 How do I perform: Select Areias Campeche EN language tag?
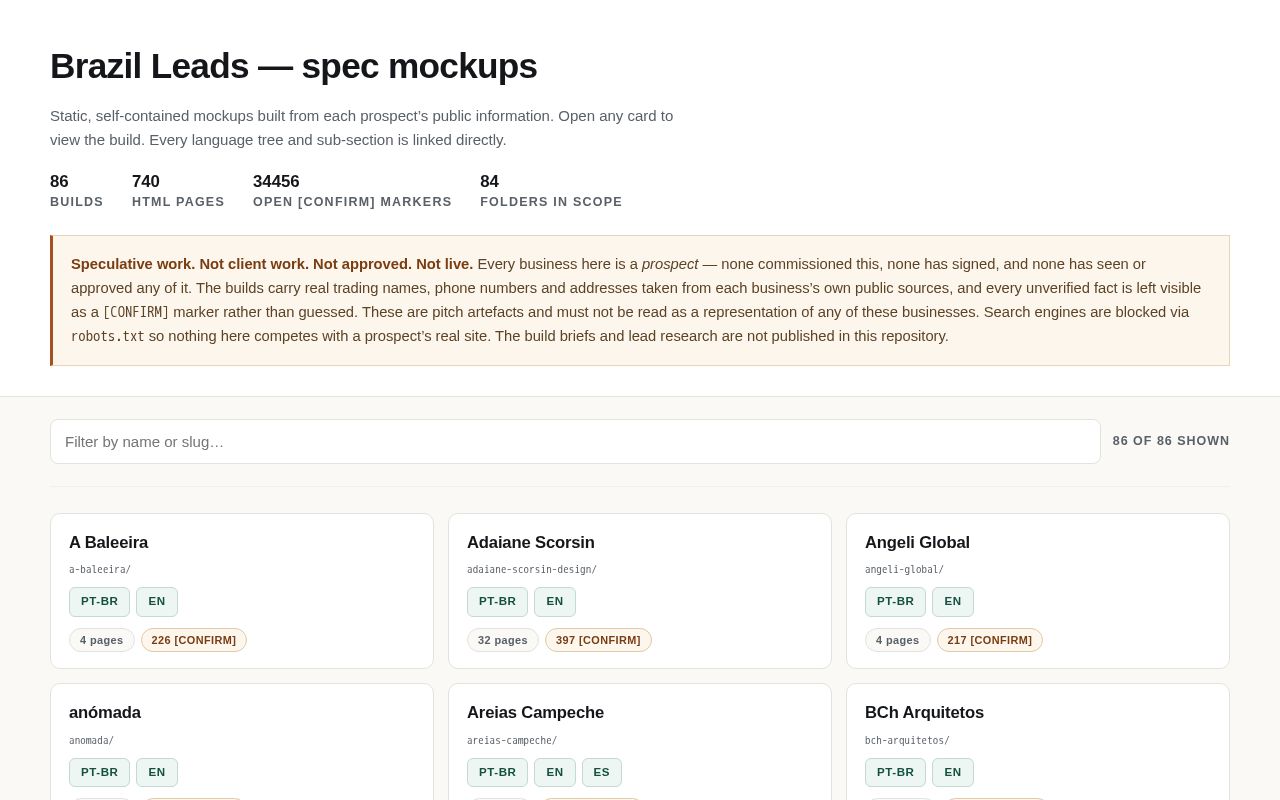point(555,772)
